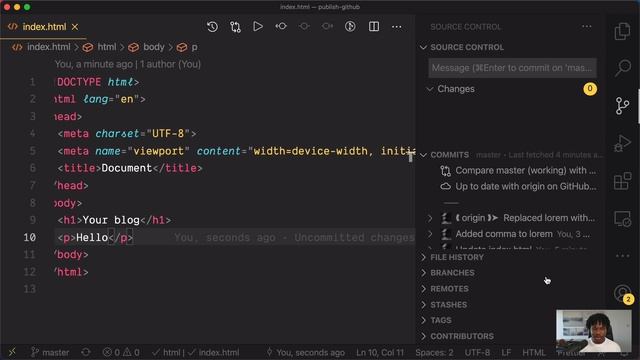The image size is (640, 360).
Task: Expand the 'Replaced lorem with...' commit
Action: 429,218
